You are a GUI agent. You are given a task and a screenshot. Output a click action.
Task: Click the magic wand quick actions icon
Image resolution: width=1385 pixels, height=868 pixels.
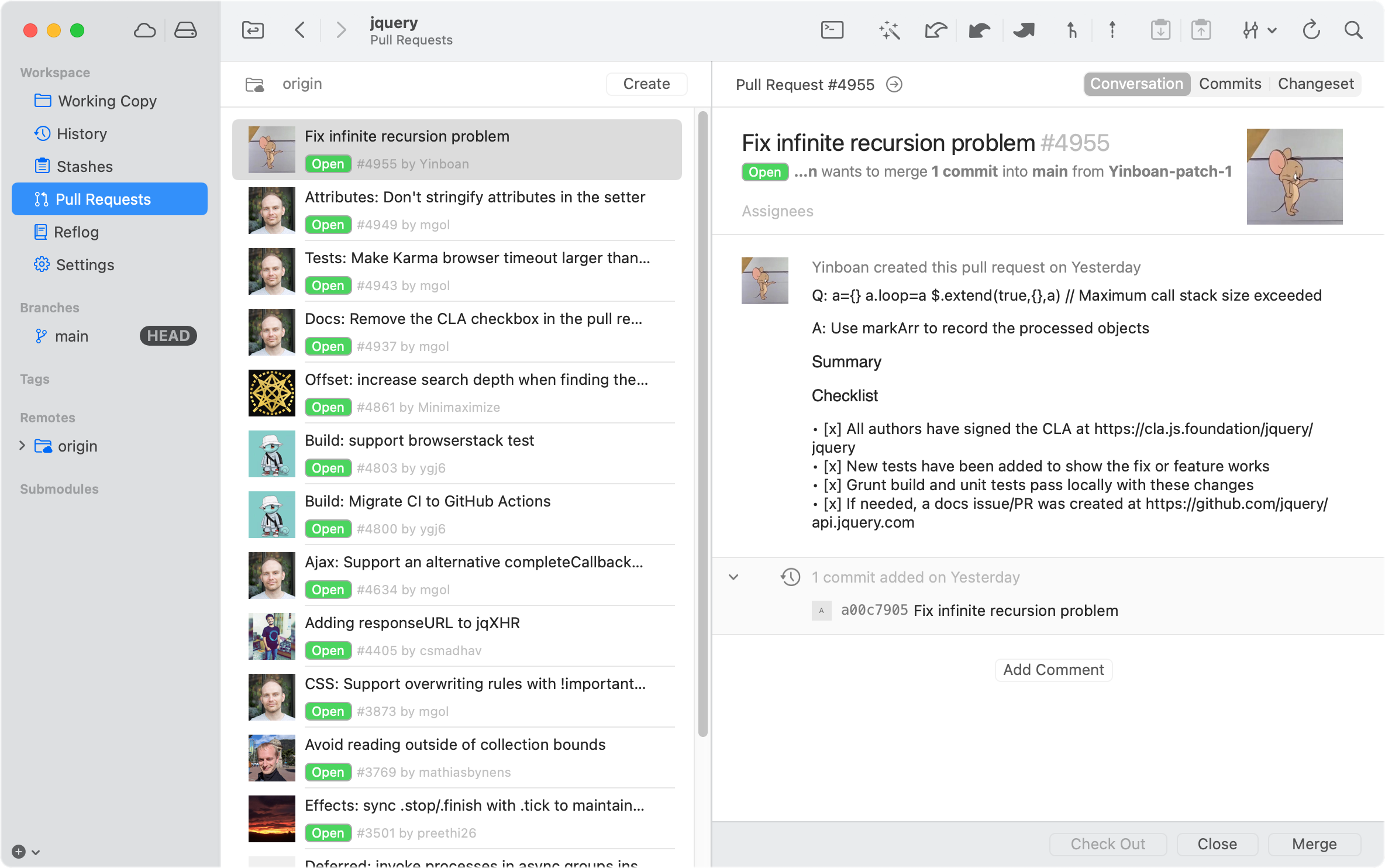(x=889, y=30)
